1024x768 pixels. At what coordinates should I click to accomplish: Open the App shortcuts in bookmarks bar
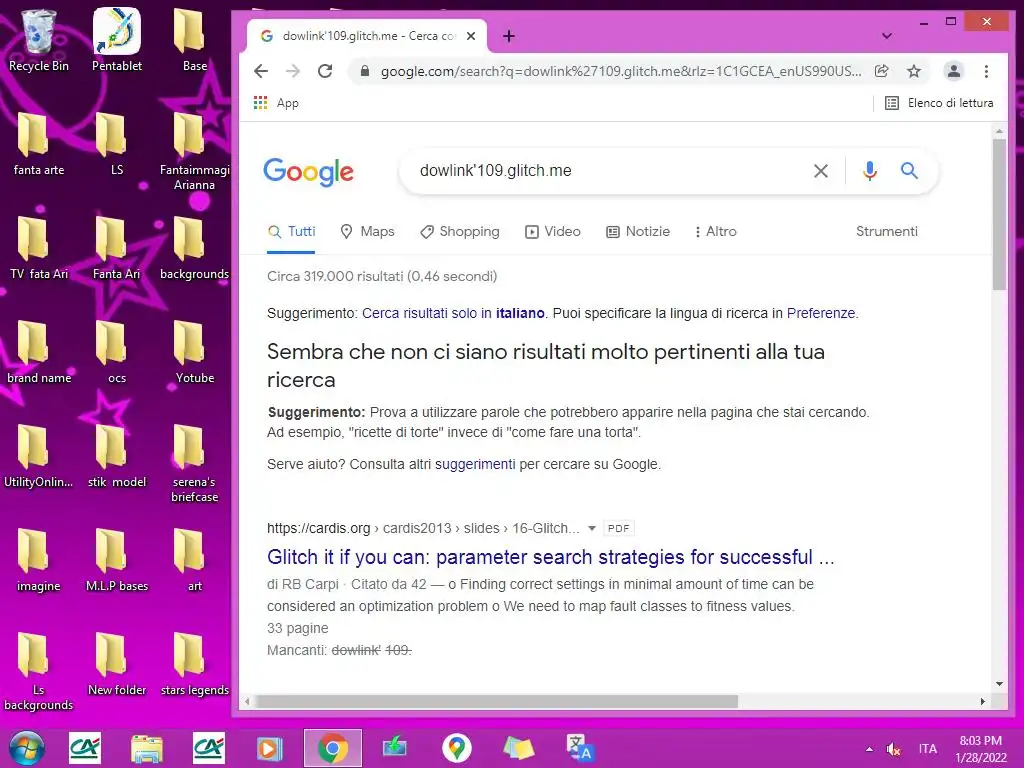(x=276, y=103)
